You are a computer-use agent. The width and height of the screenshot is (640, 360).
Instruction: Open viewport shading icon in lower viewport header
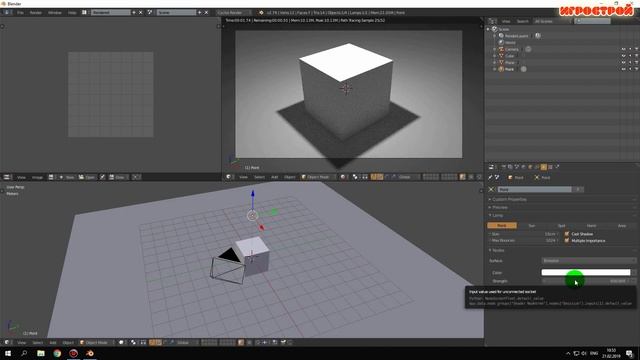122,342
